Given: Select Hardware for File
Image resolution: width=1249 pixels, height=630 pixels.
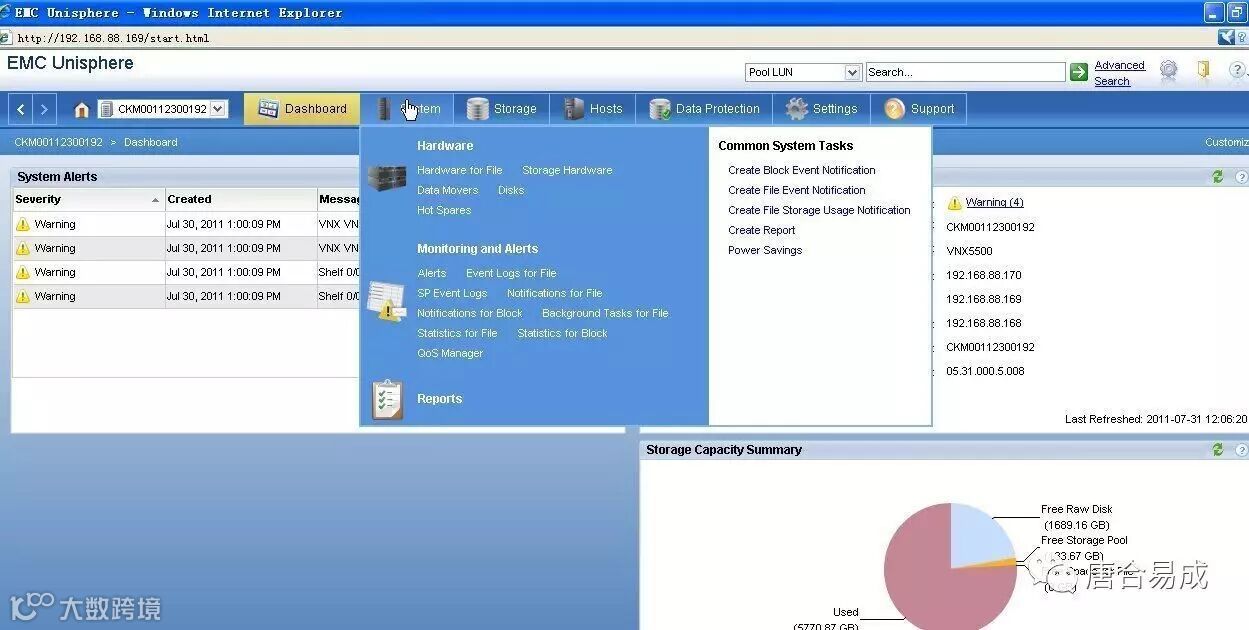Looking at the screenshot, I should pos(459,170).
